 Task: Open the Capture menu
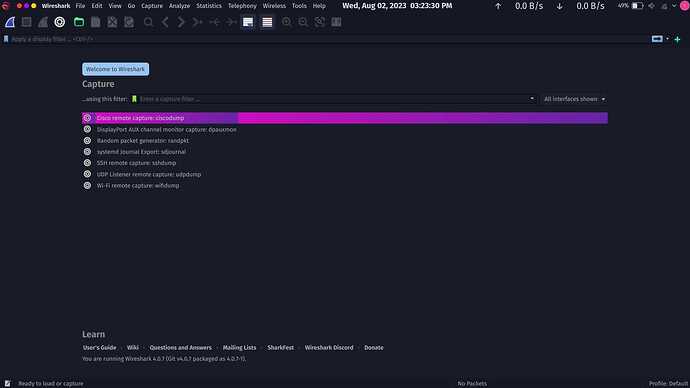[x=152, y=6]
